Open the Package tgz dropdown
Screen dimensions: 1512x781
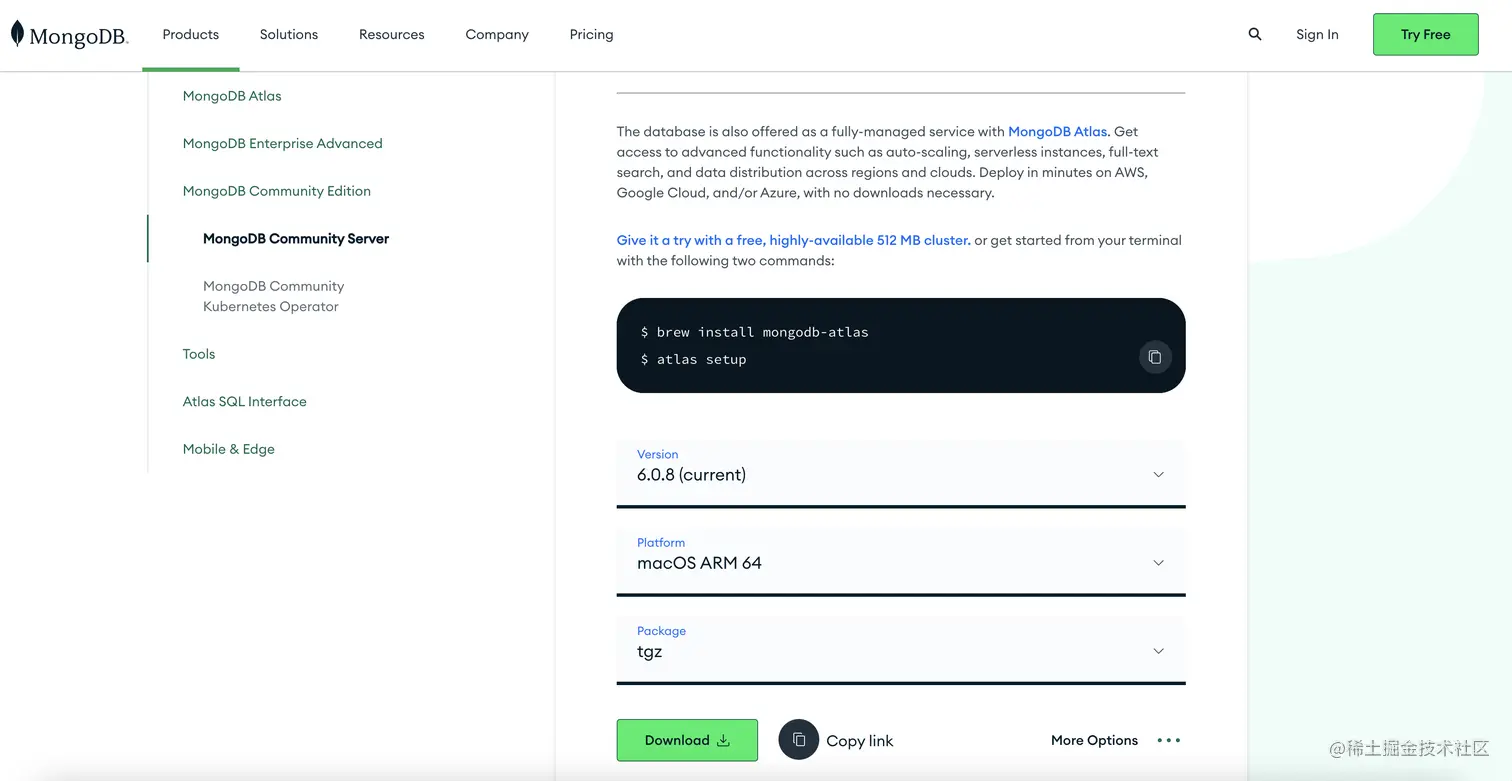tap(901, 650)
